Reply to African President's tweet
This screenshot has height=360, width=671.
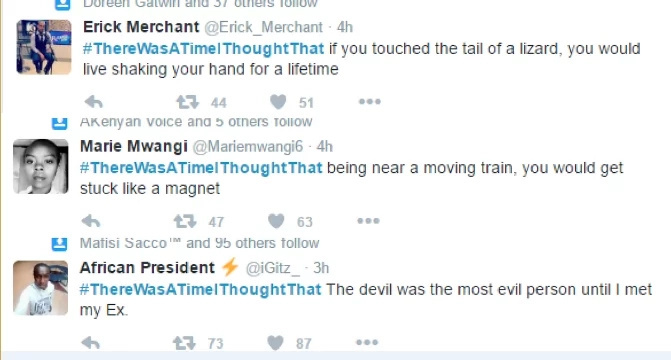90,343
